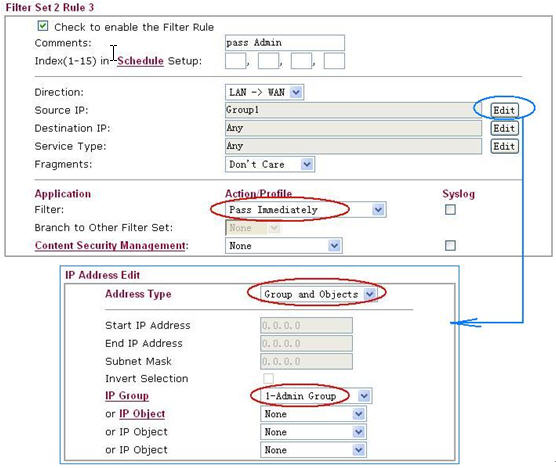Open the Schedule setup link
The height and width of the screenshot is (468, 556).
(140, 61)
